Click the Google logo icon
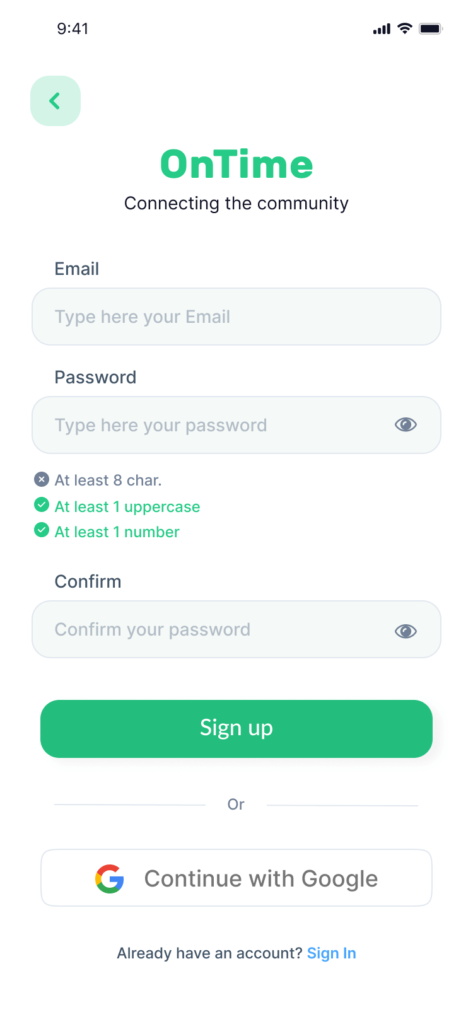Image resolution: width=473 pixels, height=1024 pixels. (x=110, y=878)
